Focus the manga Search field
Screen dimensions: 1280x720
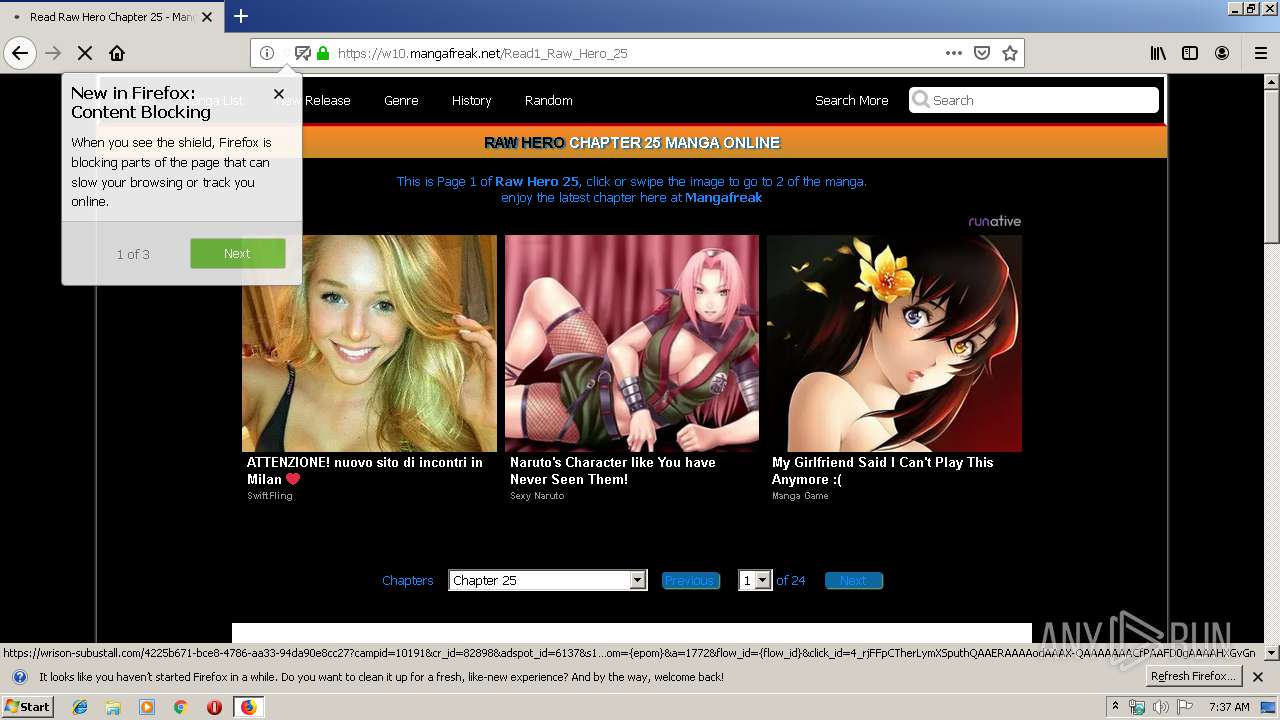pyautogui.click(x=1034, y=100)
